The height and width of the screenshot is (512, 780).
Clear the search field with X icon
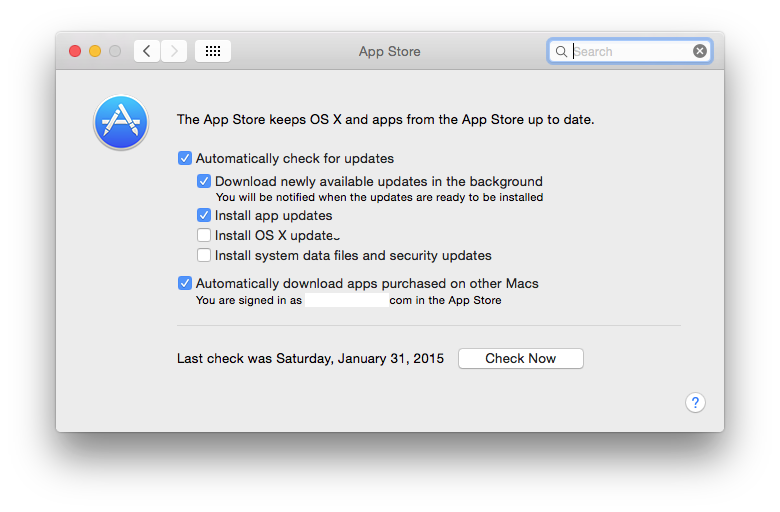click(699, 51)
